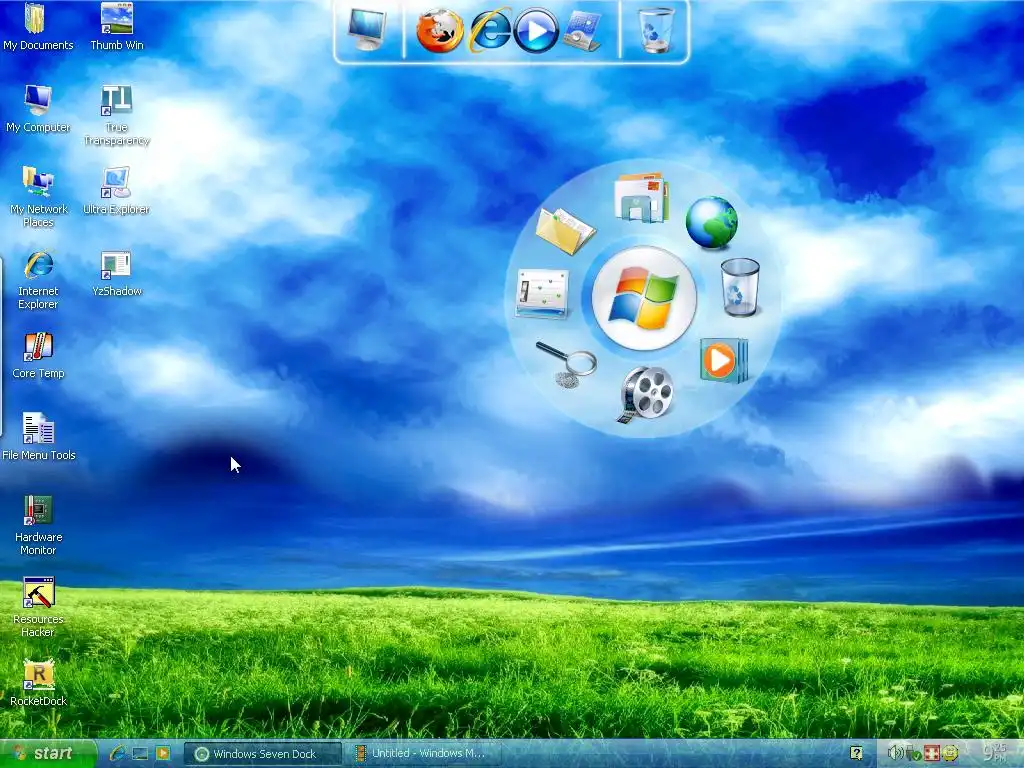The height and width of the screenshot is (768, 1024).
Task: Open the calendar notes icon in circle dock
Action: [542, 293]
